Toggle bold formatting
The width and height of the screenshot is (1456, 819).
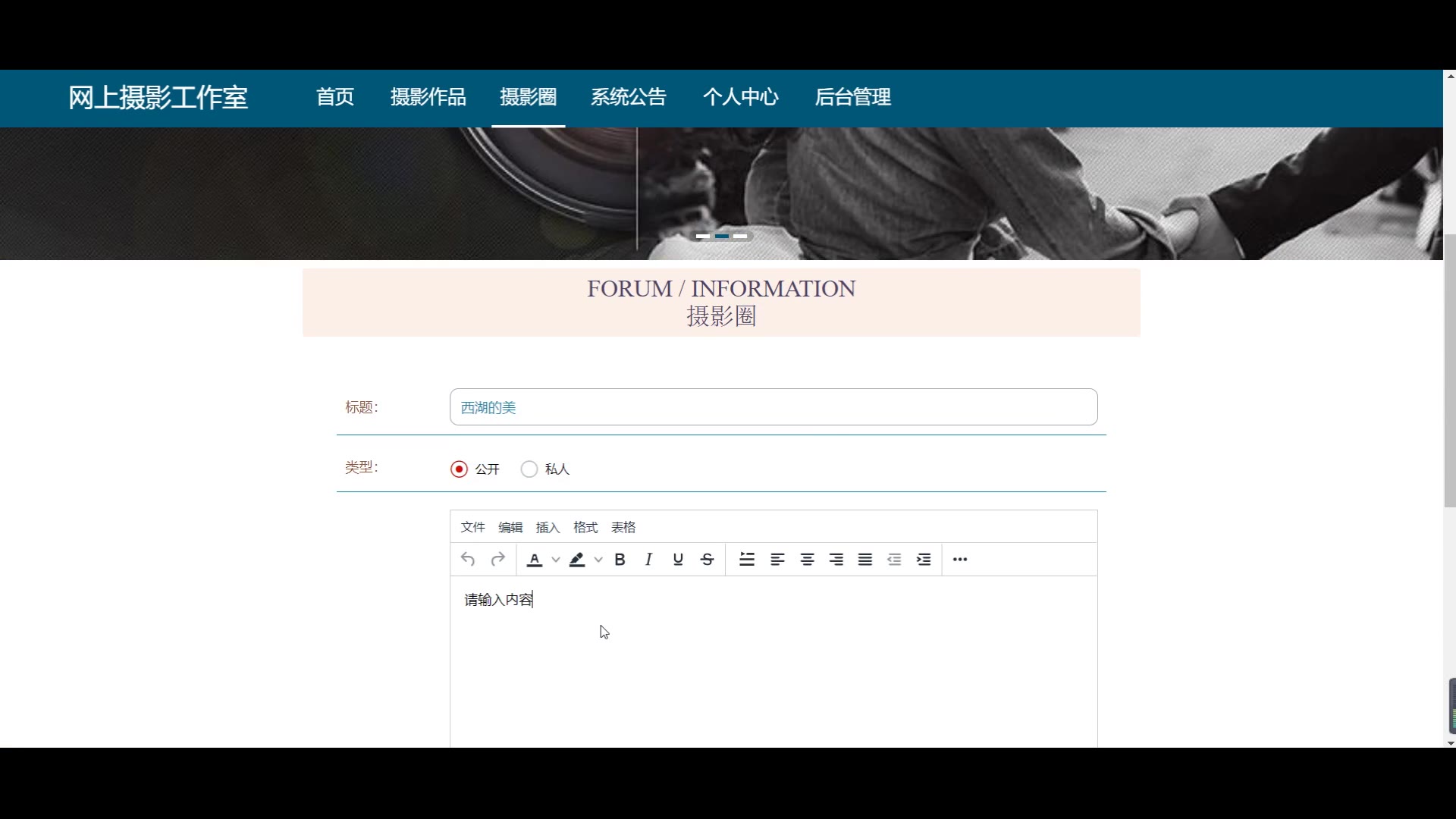tap(620, 560)
